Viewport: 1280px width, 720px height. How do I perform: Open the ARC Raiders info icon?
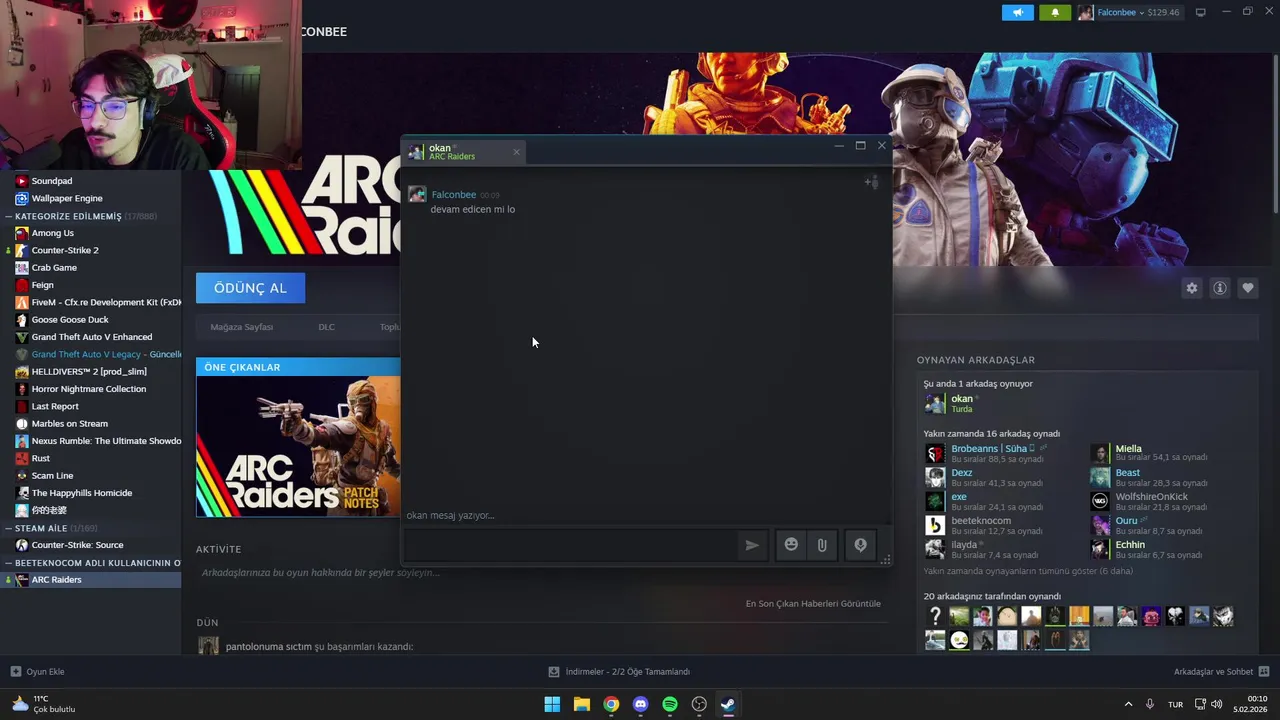(x=1219, y=288)
